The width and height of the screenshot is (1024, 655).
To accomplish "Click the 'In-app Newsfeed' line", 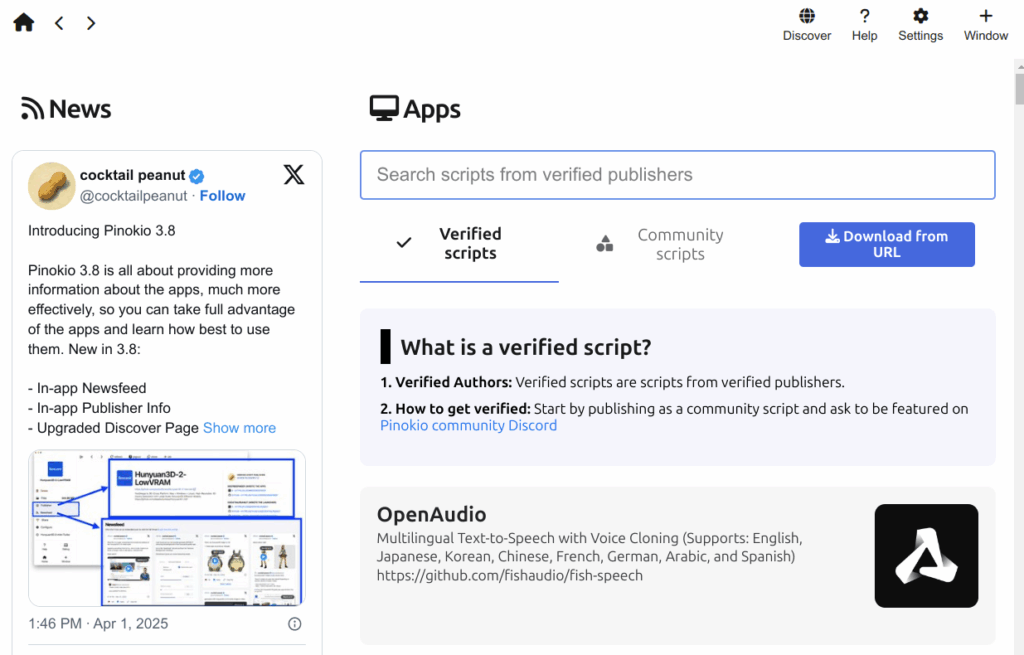I will (x=87, y=389).
